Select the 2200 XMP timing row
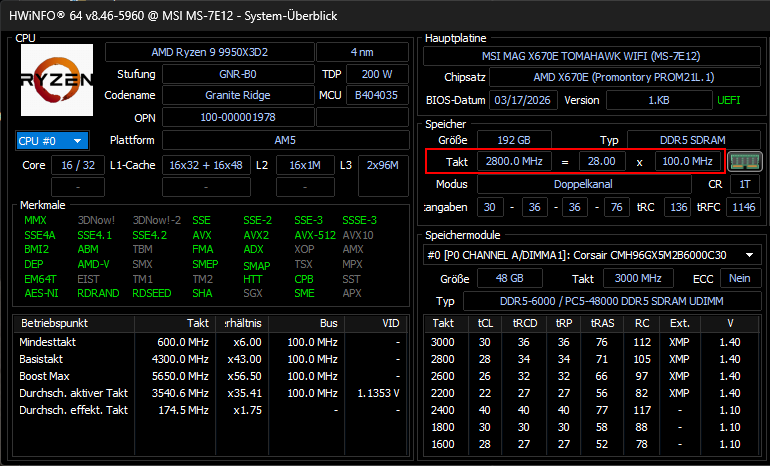Image resolution: width=770 pixels, height=466 pixels. pos(592,393)
